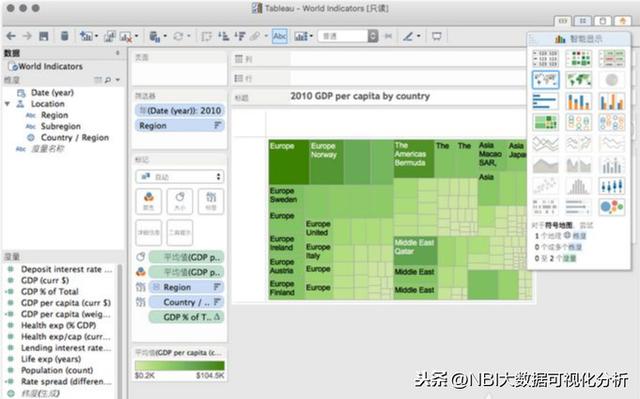Open the highlight pen tool
This screenshot has width=640, height=399.
408,36
